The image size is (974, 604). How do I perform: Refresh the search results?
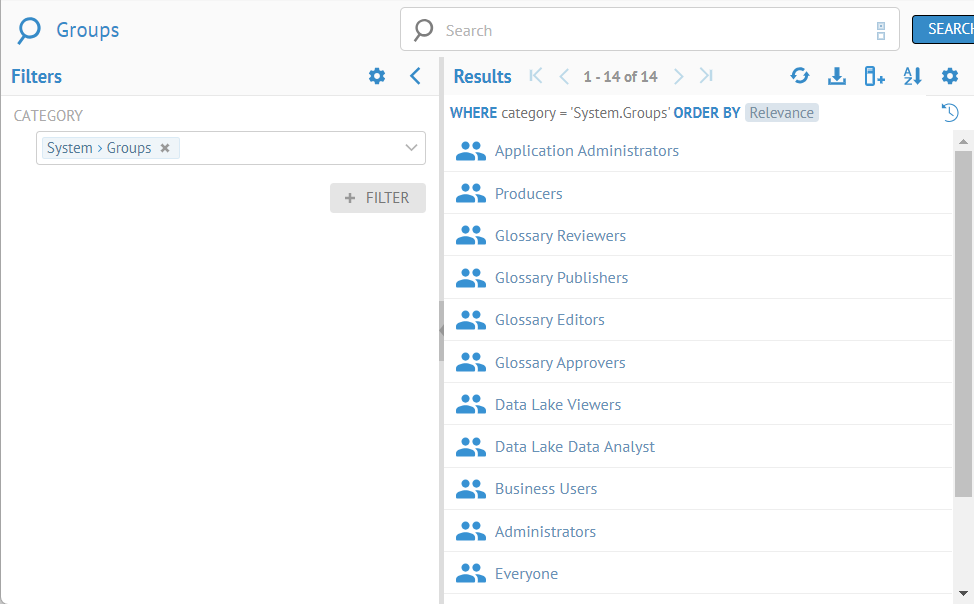(x=800, y=76)
